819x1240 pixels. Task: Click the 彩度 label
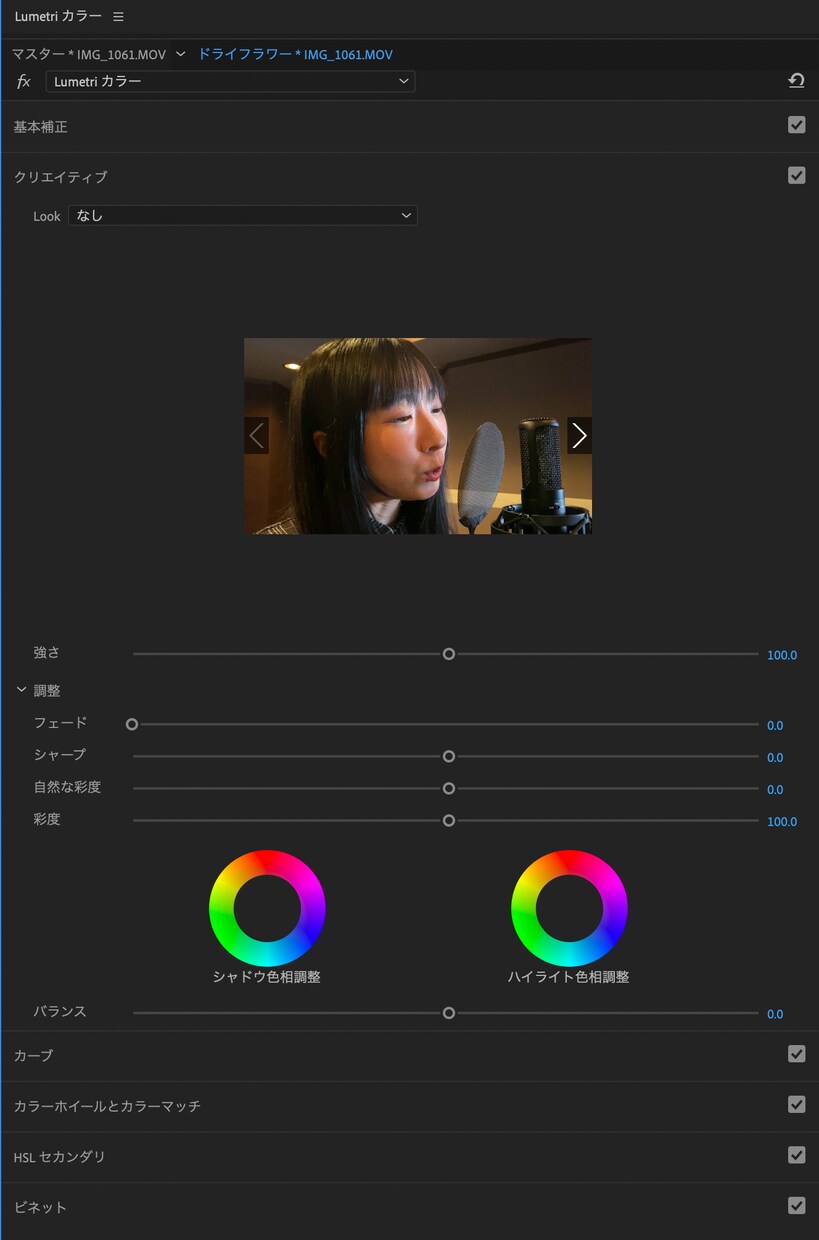[47, 819]
